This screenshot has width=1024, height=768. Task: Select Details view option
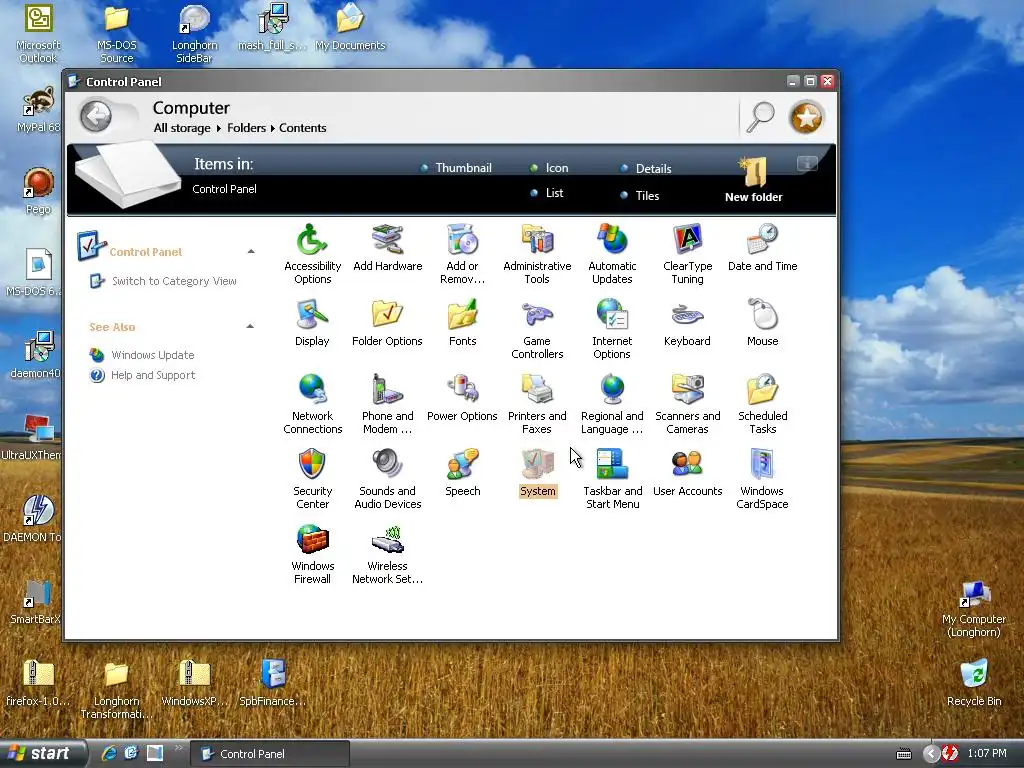[x=646, y=168]
